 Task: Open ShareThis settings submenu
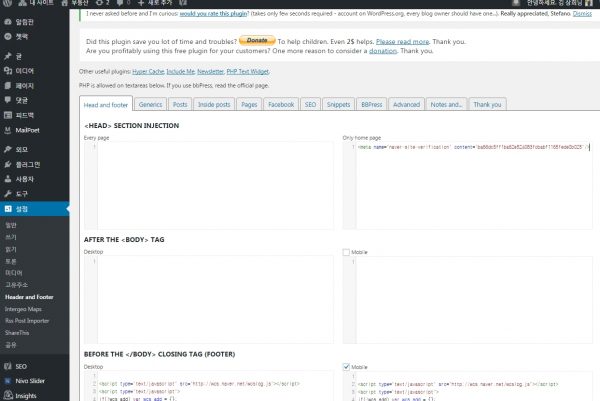[x=17, y=333]
